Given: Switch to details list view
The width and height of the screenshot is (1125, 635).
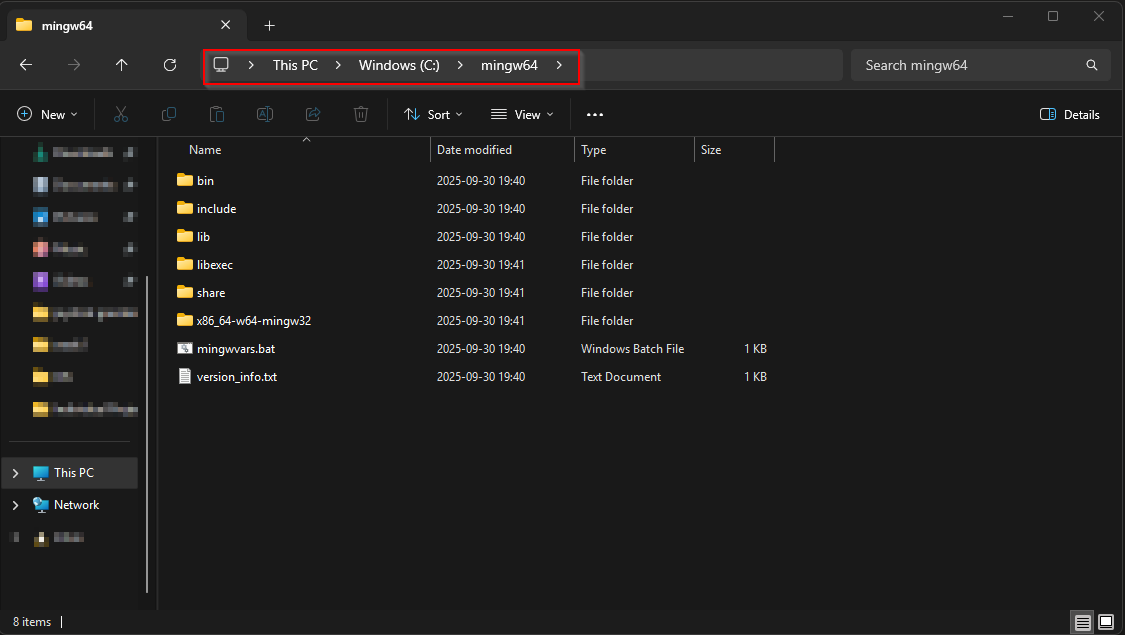Looking at the screenshot, I should click(x=1083, y=622).
